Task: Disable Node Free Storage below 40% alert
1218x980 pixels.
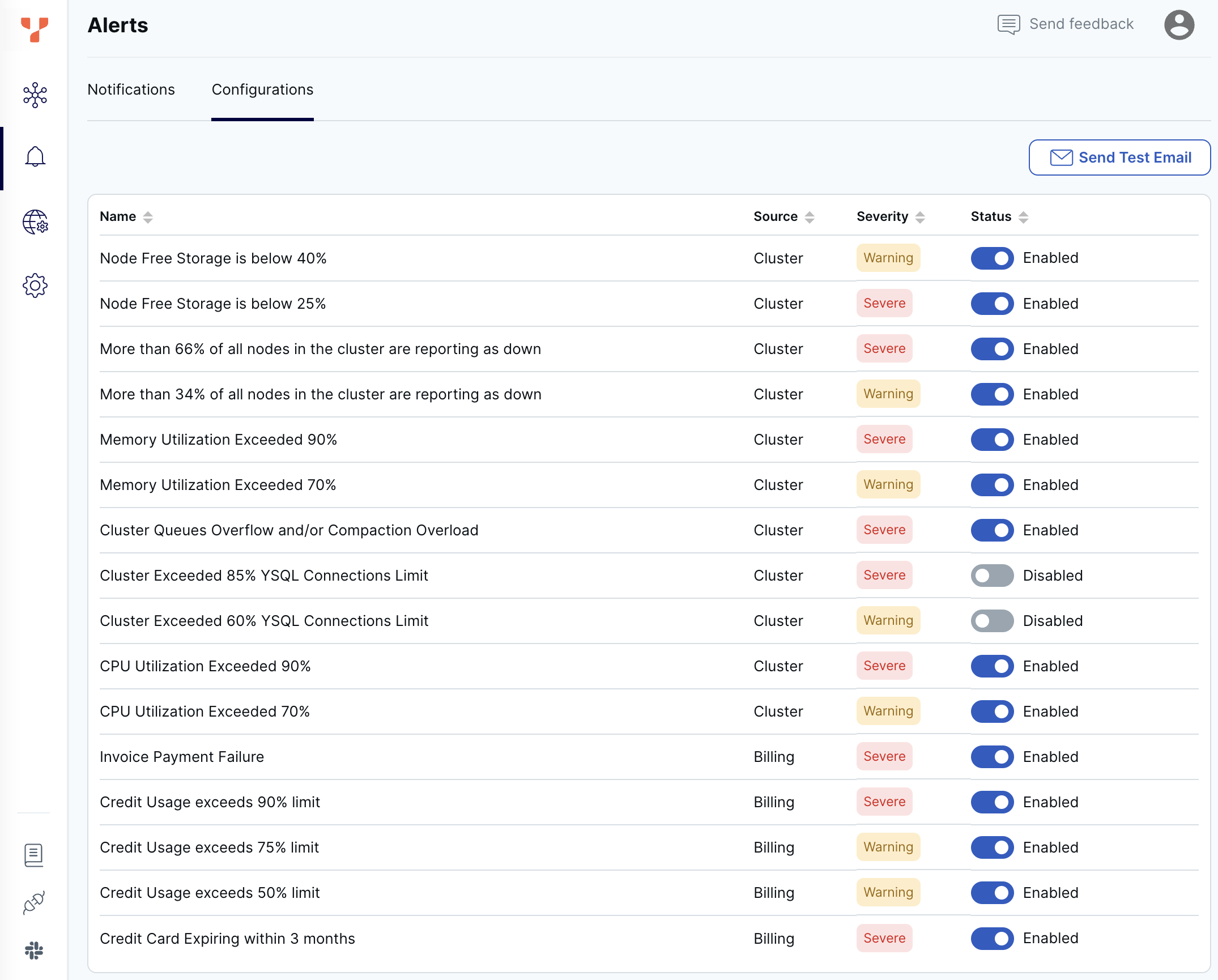Action: (991, 258)
